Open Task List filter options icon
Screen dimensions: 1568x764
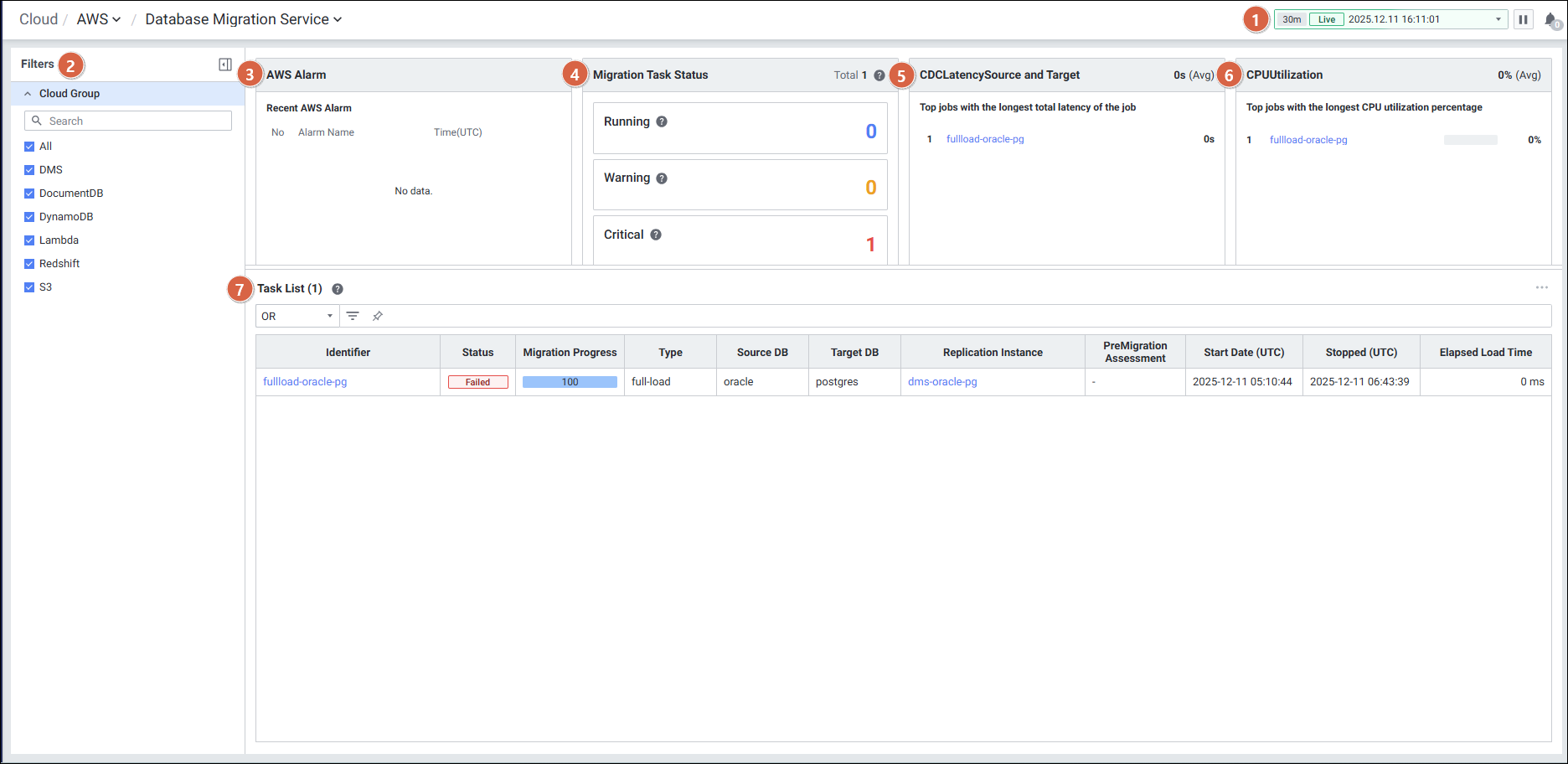pos(353,316)
